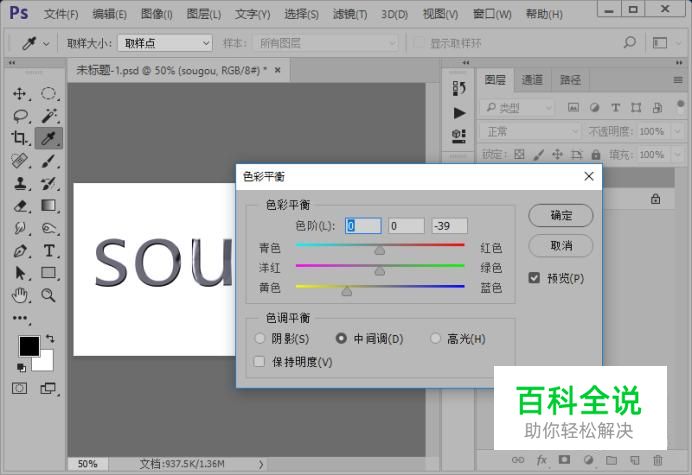The image size is (692, 475).
Task: Toggle the lock all padlock icon
Action: (596, 154)
